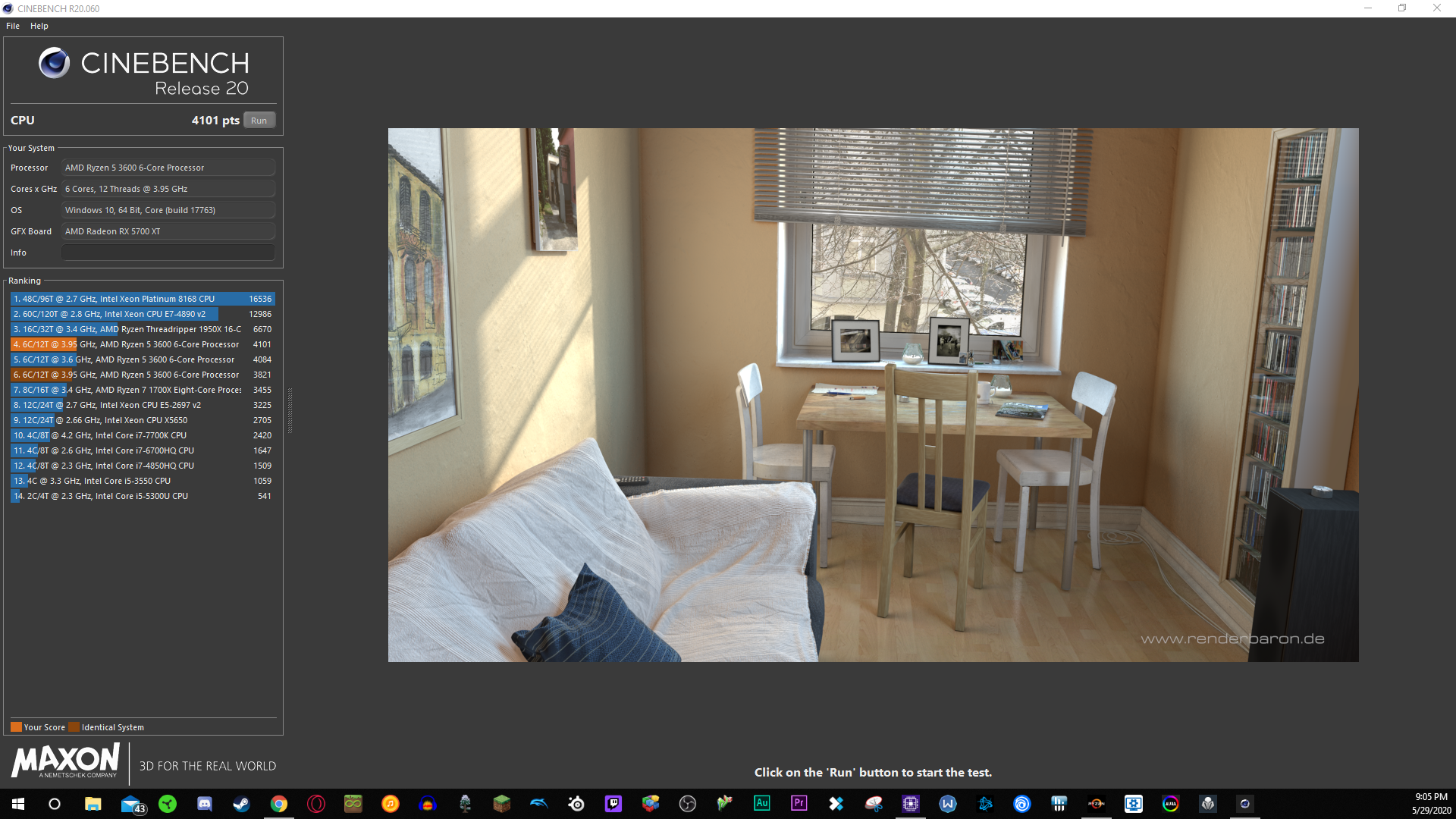The width and height of the screenshot is (1456, 819).
Task: Open Twitch from taskbar
Action: 613,804
